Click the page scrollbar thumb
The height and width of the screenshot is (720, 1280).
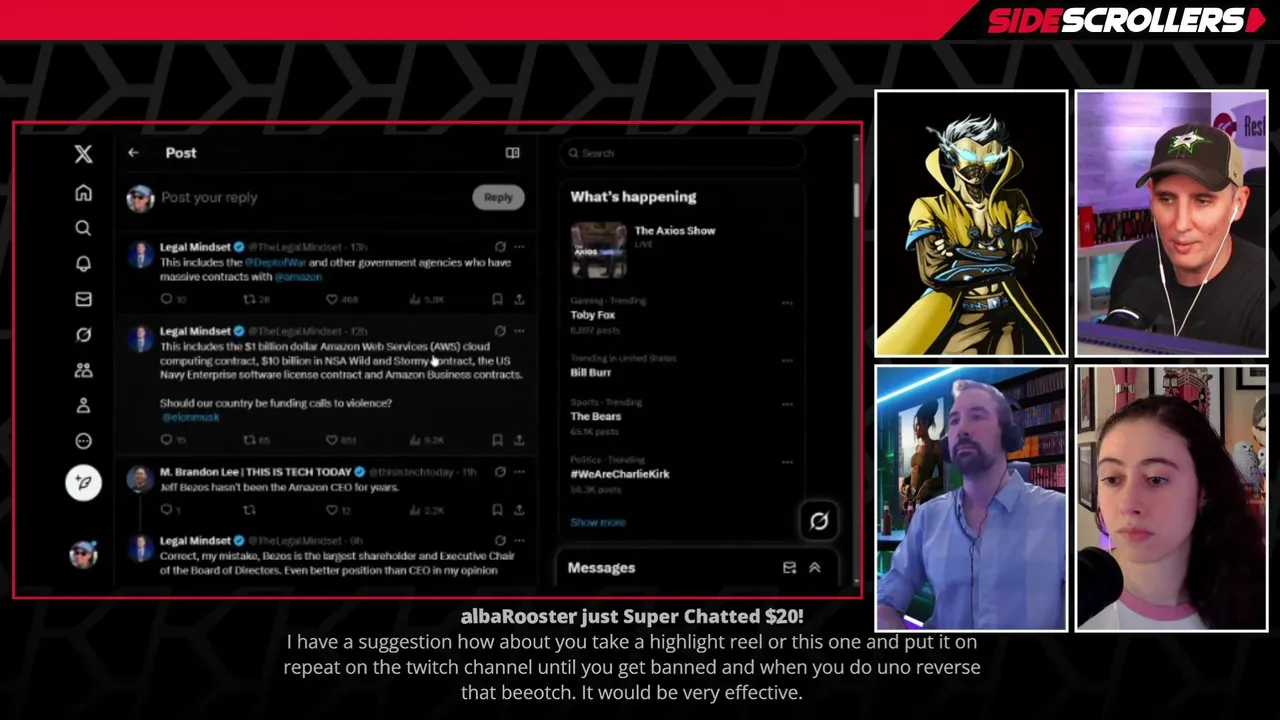pos(856,200)
